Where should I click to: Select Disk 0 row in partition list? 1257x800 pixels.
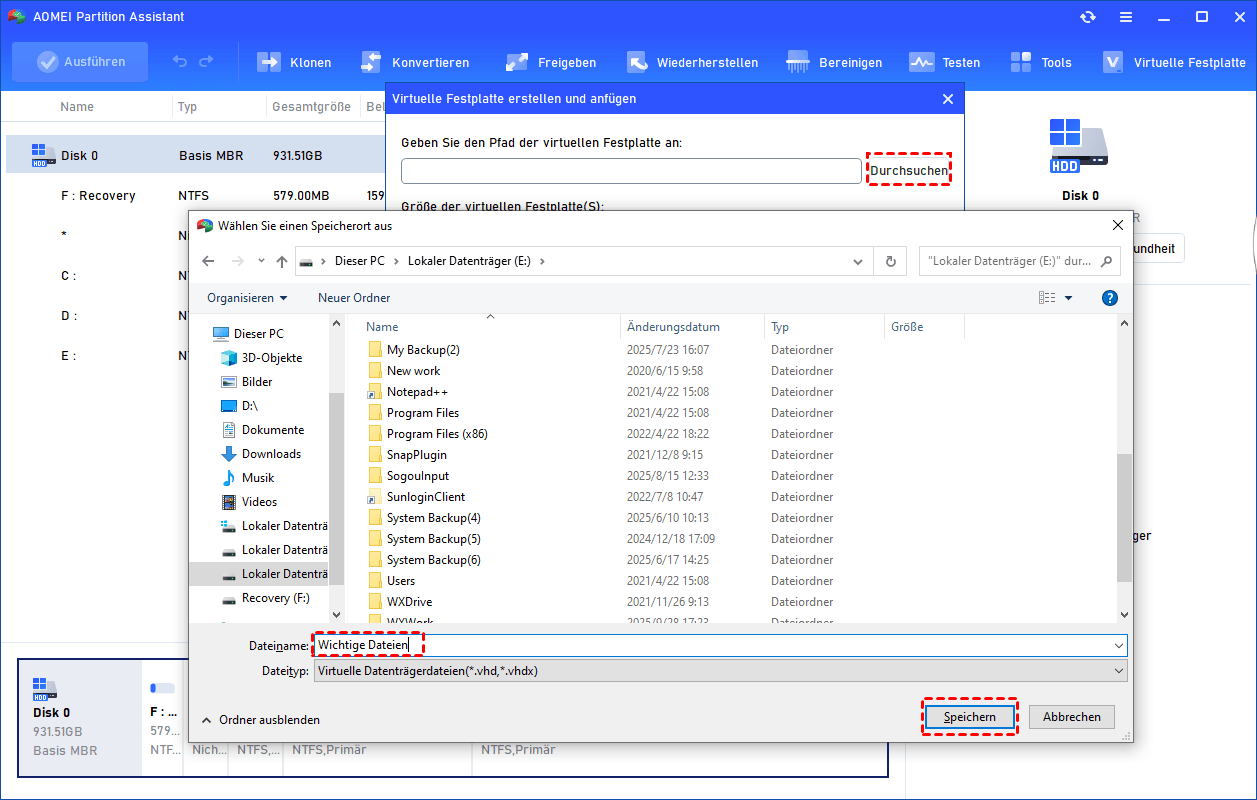(195, 155)
